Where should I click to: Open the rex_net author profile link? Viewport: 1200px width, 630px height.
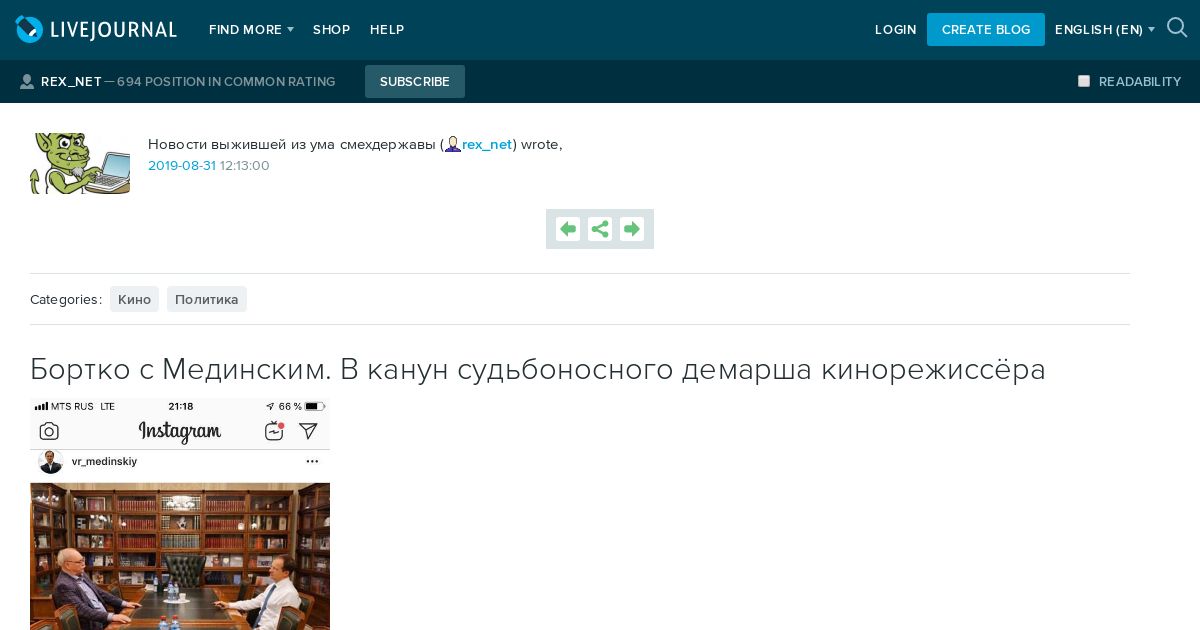[x=487, y=144]
